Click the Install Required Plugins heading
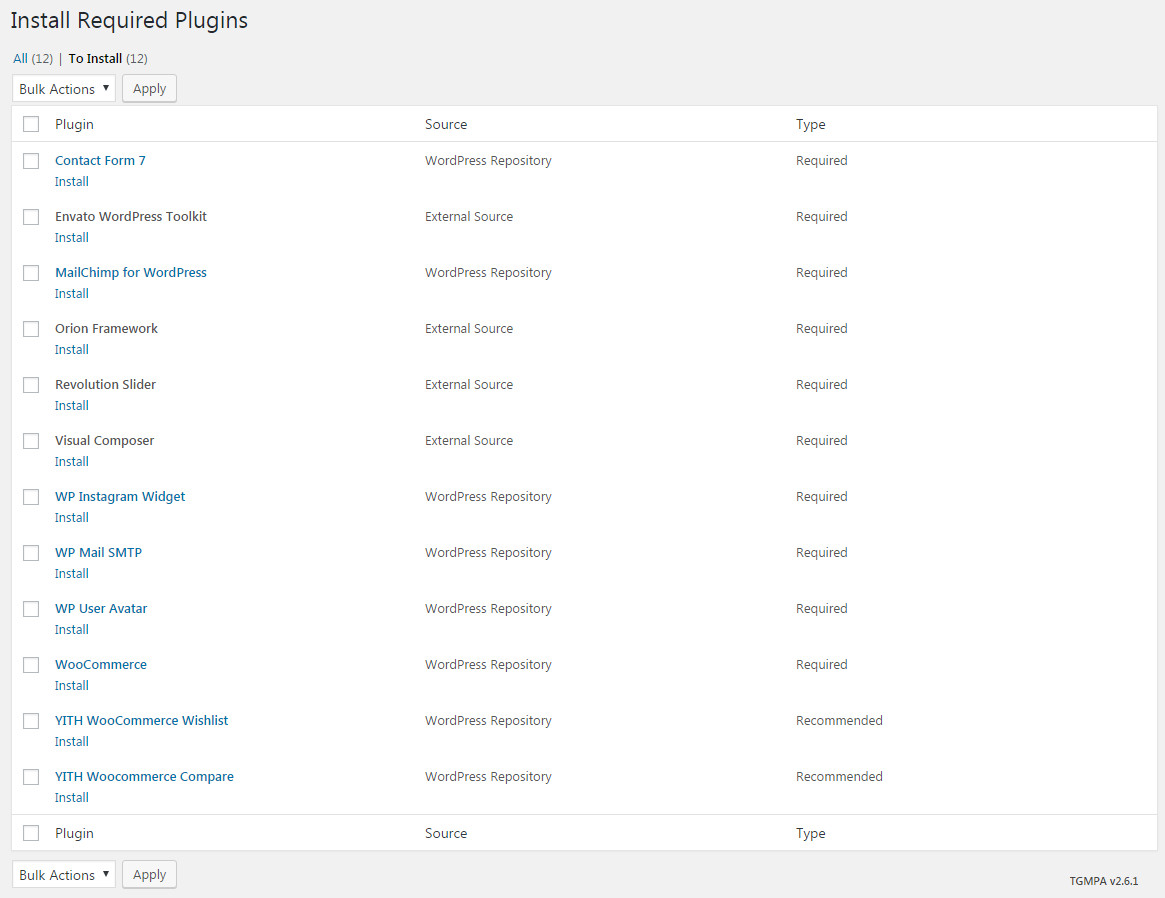This screenshot has width=1165, height=898. [129, 20]
